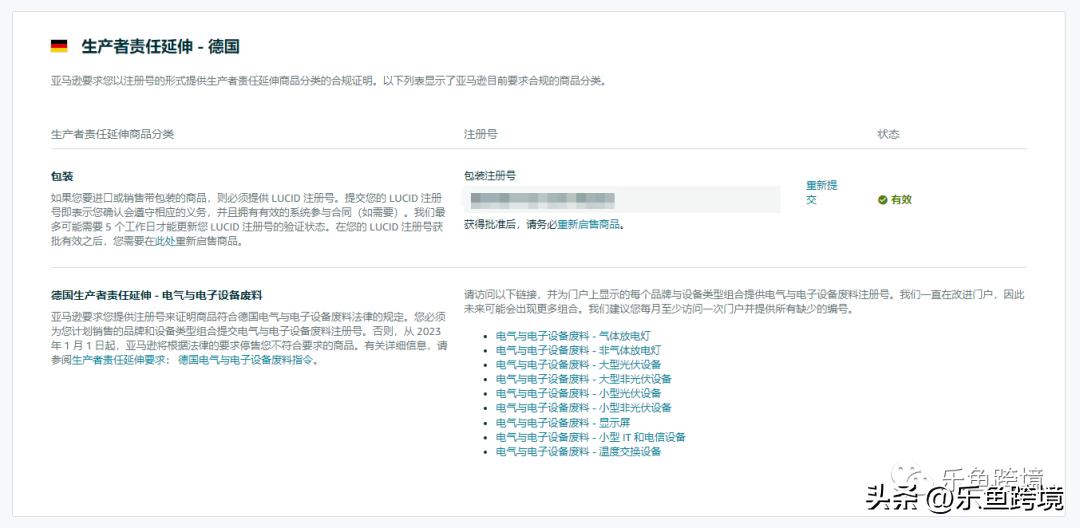Click the 包装 category title

coord(62,177)
